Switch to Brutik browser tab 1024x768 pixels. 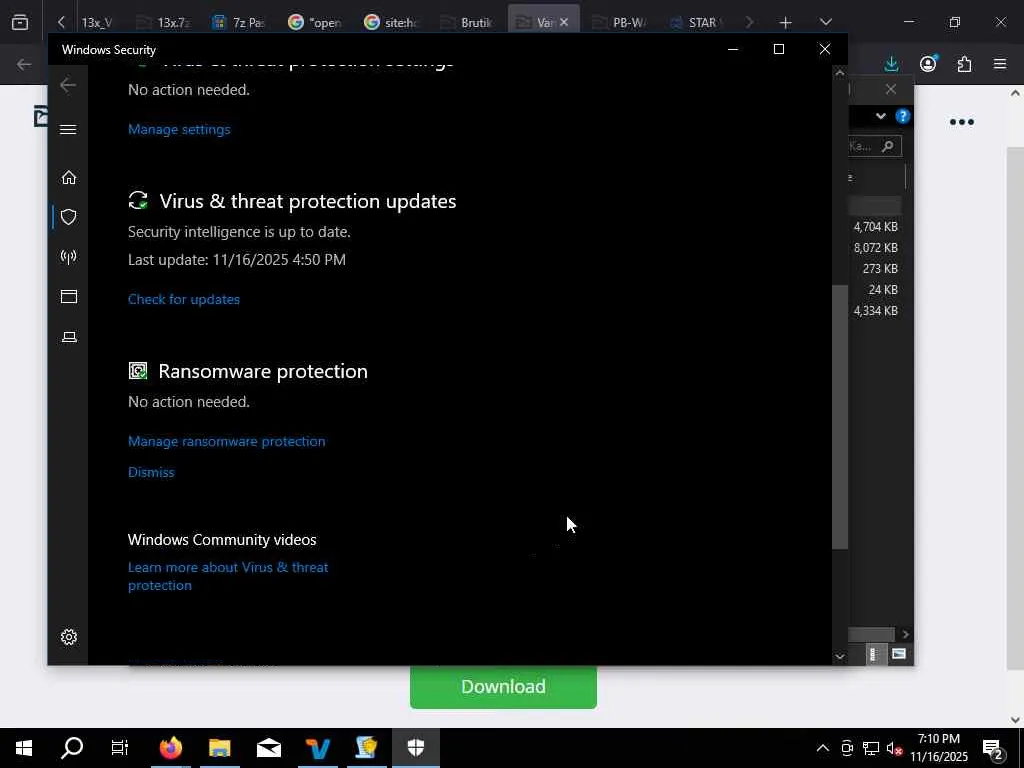[466, 22]
